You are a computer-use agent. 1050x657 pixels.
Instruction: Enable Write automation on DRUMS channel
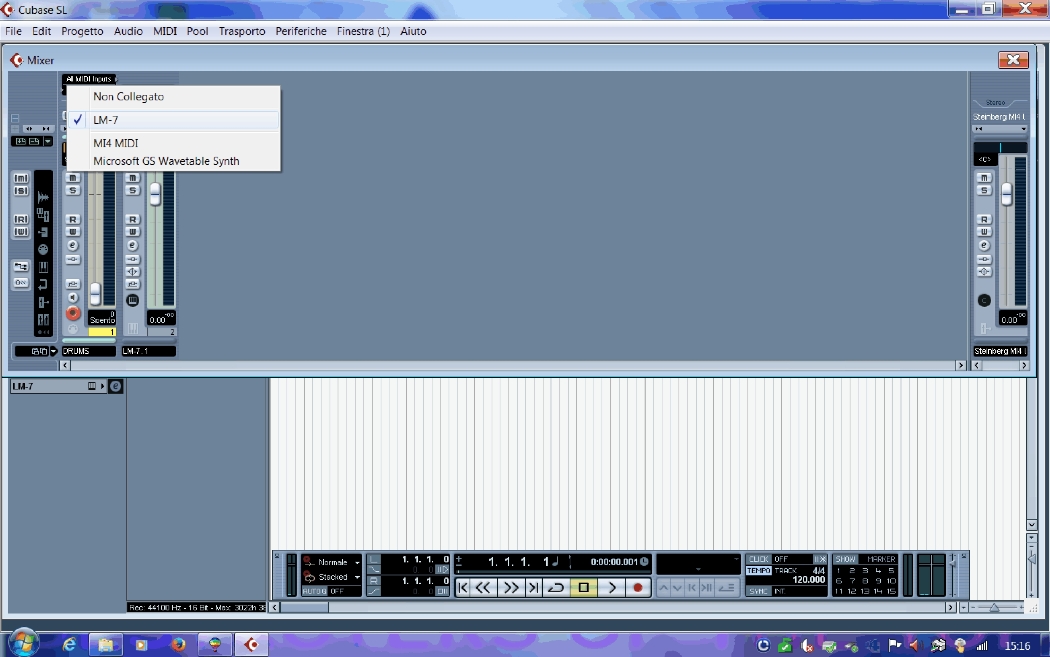[73, 232]
